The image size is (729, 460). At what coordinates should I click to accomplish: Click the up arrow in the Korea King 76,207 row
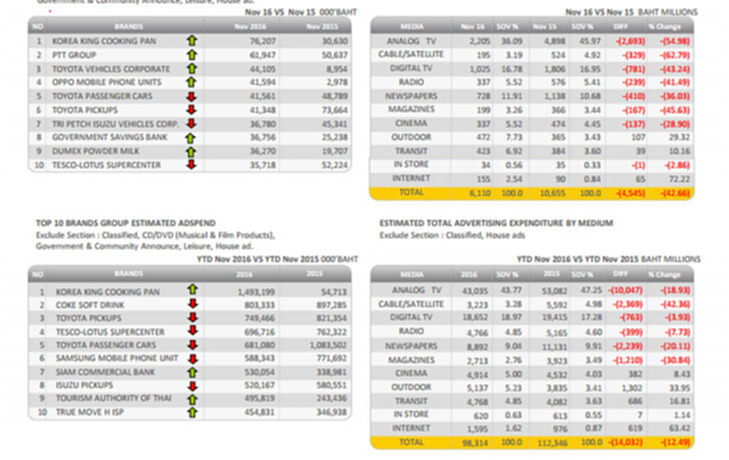pos(192,40)
